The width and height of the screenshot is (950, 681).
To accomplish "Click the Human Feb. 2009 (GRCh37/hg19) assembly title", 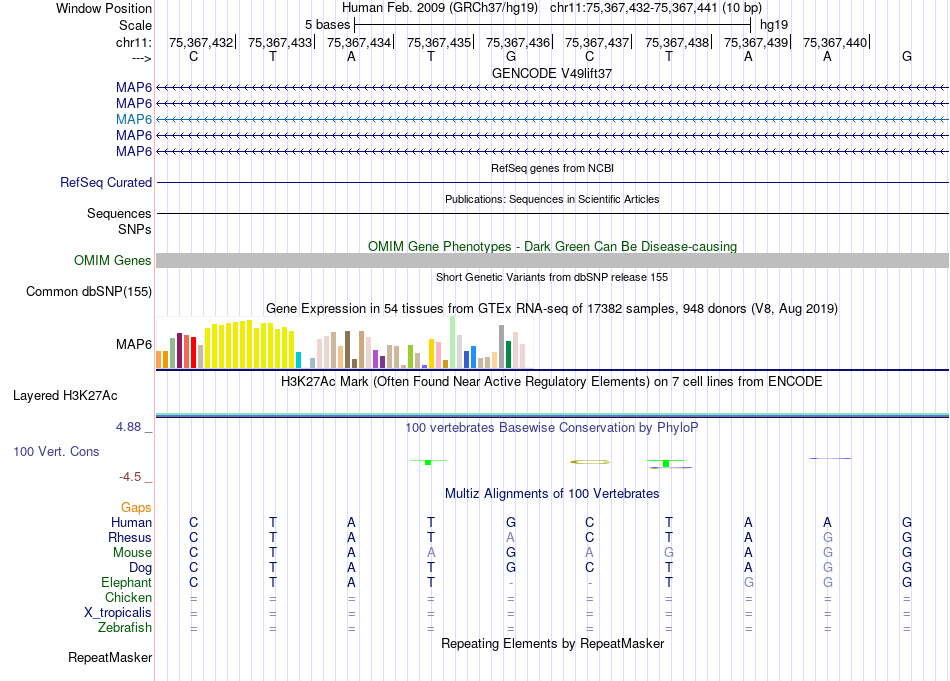I will tap(440, 8).
